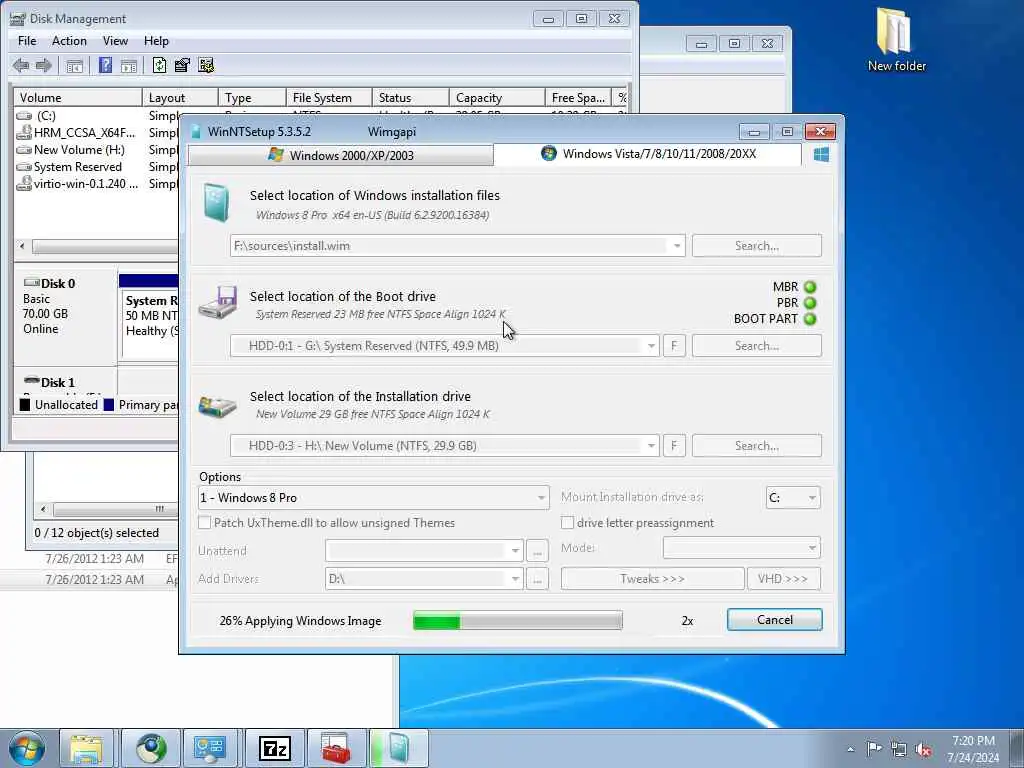Click the F button beside boot drive

[x=674, y=346]
